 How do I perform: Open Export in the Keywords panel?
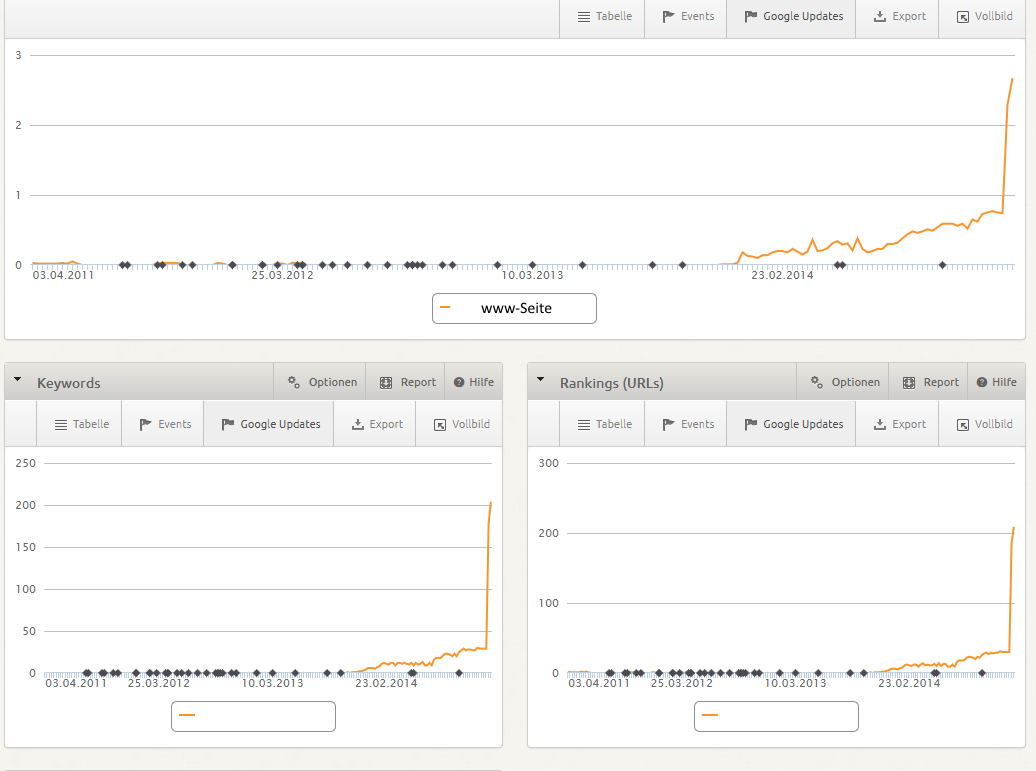point(375,424)
